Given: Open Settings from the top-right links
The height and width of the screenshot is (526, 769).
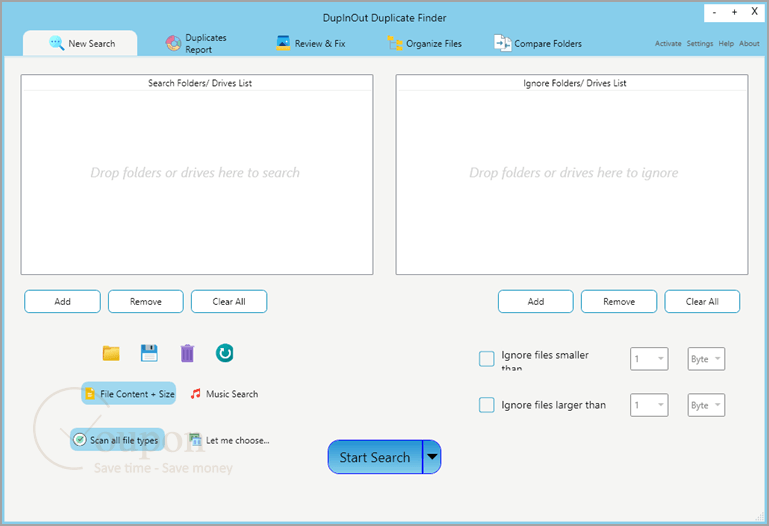Looking at the screenshot, I should 700,44.
